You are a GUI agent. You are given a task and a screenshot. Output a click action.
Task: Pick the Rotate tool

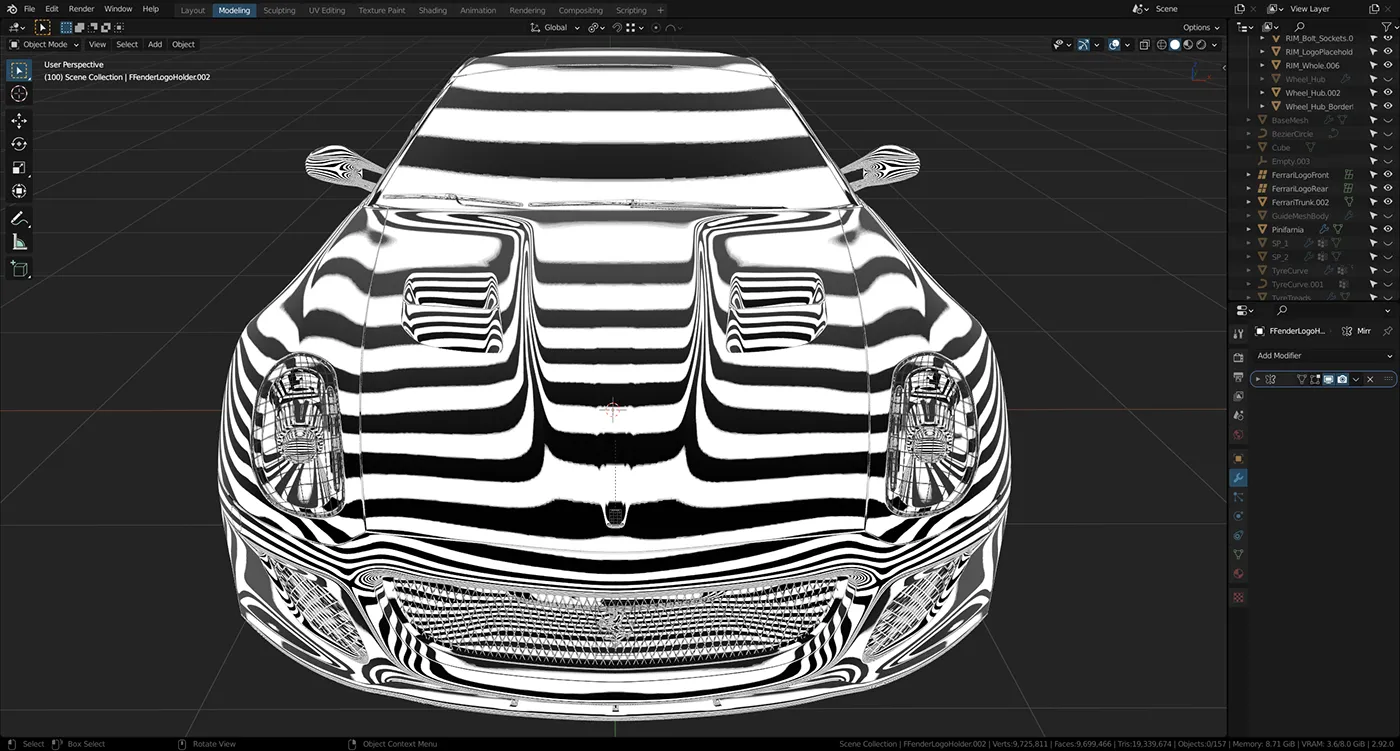[x=19, y=144]
